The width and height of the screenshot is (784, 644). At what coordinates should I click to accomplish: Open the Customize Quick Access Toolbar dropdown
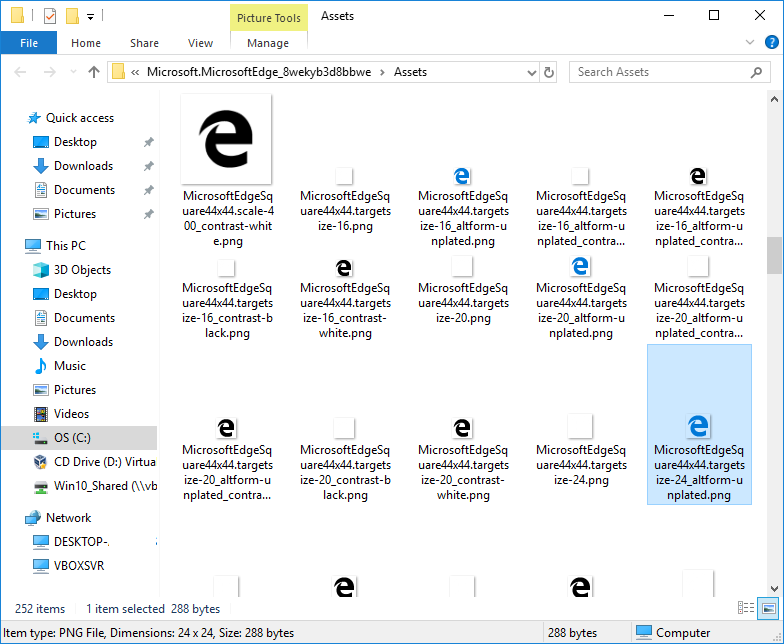(x=90, y=16)
